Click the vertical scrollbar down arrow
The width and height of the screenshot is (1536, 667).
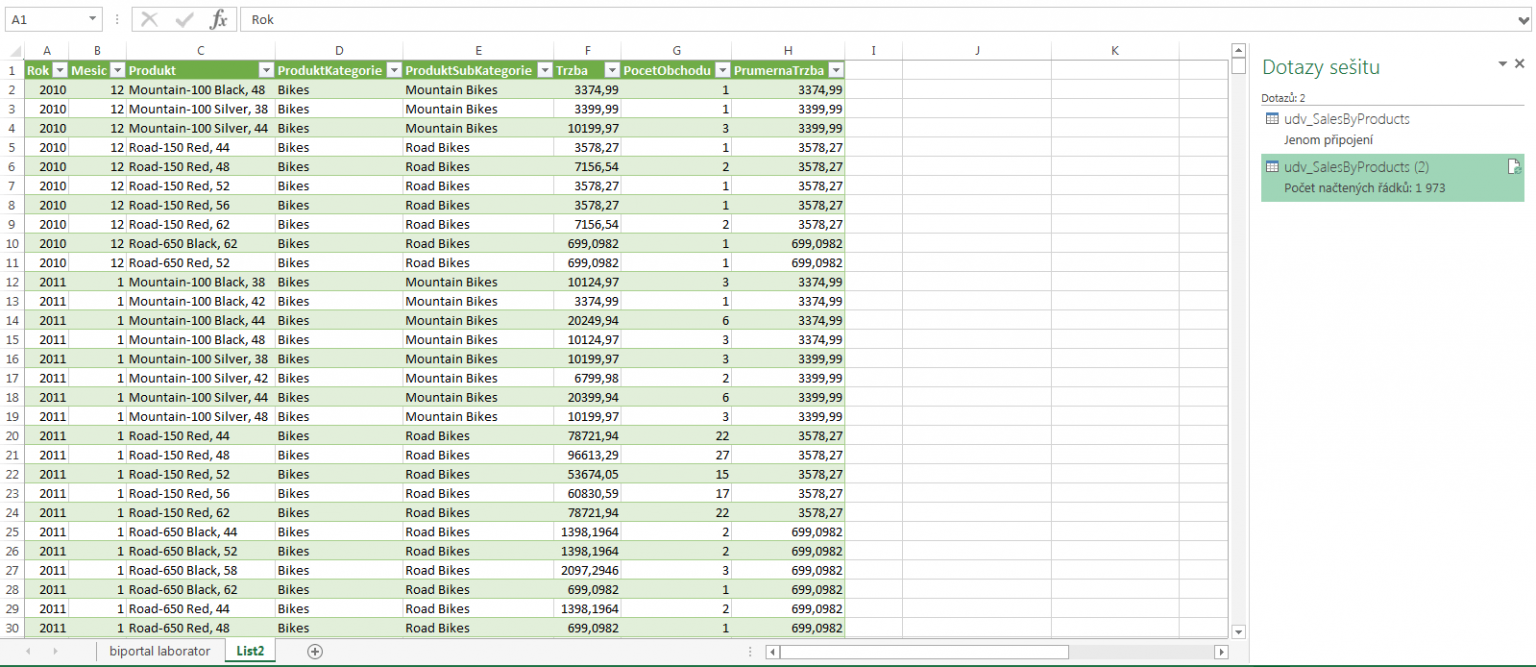point(1238,631)
